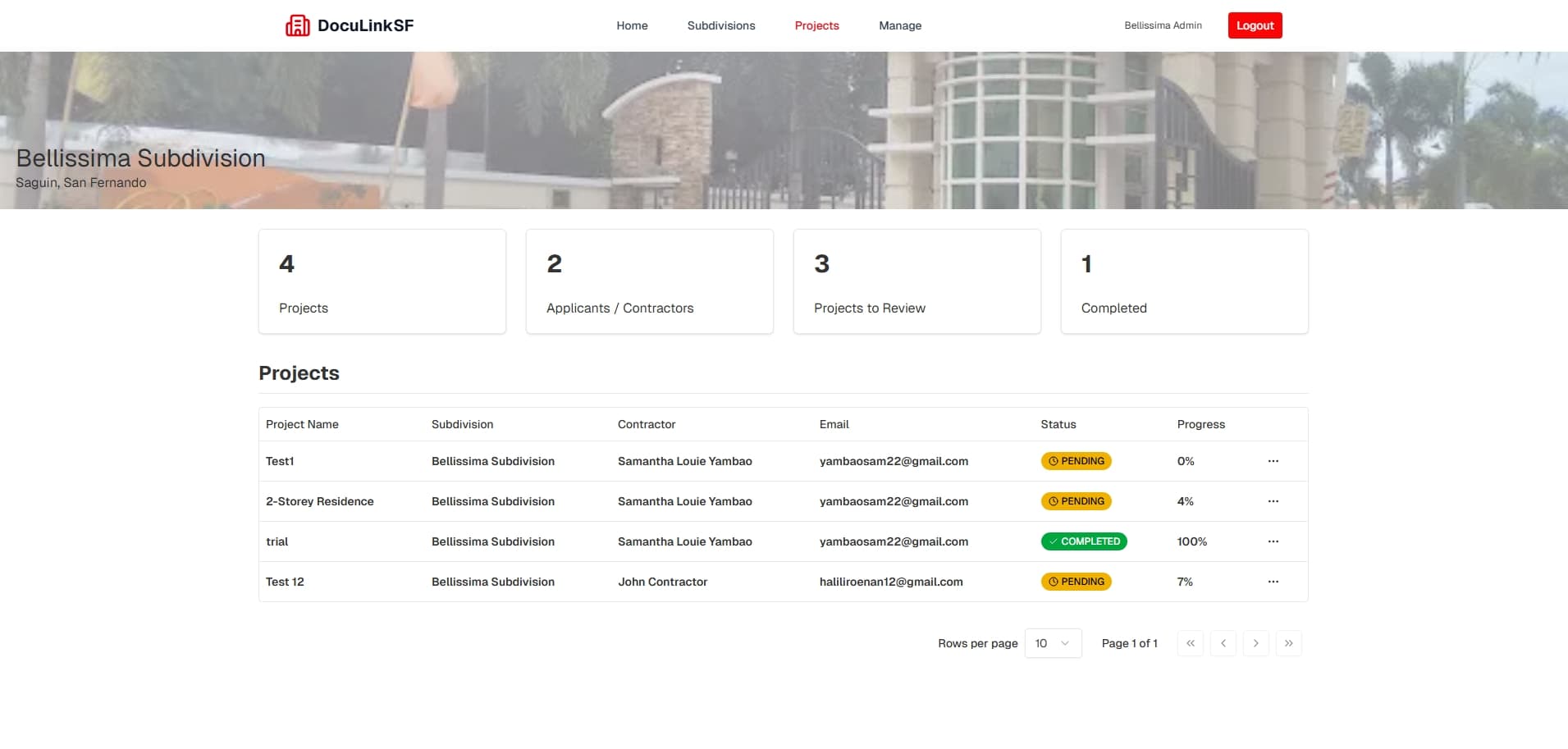Click the Projects to Review card
This screenshot has width=1568, height=749.
pos(917,281)
